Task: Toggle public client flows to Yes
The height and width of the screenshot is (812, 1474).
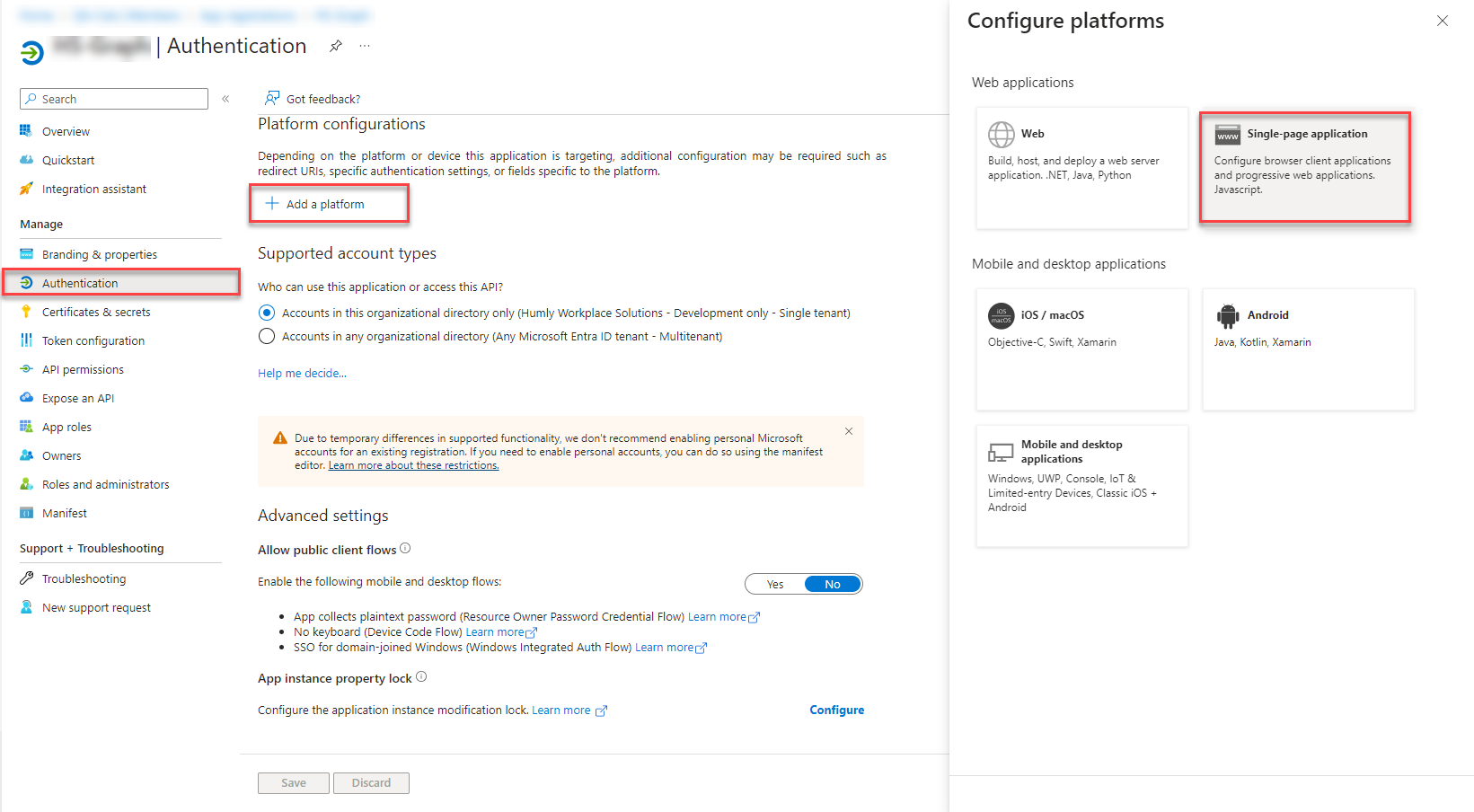Action: pyautogui.click(x=775, y=585)
